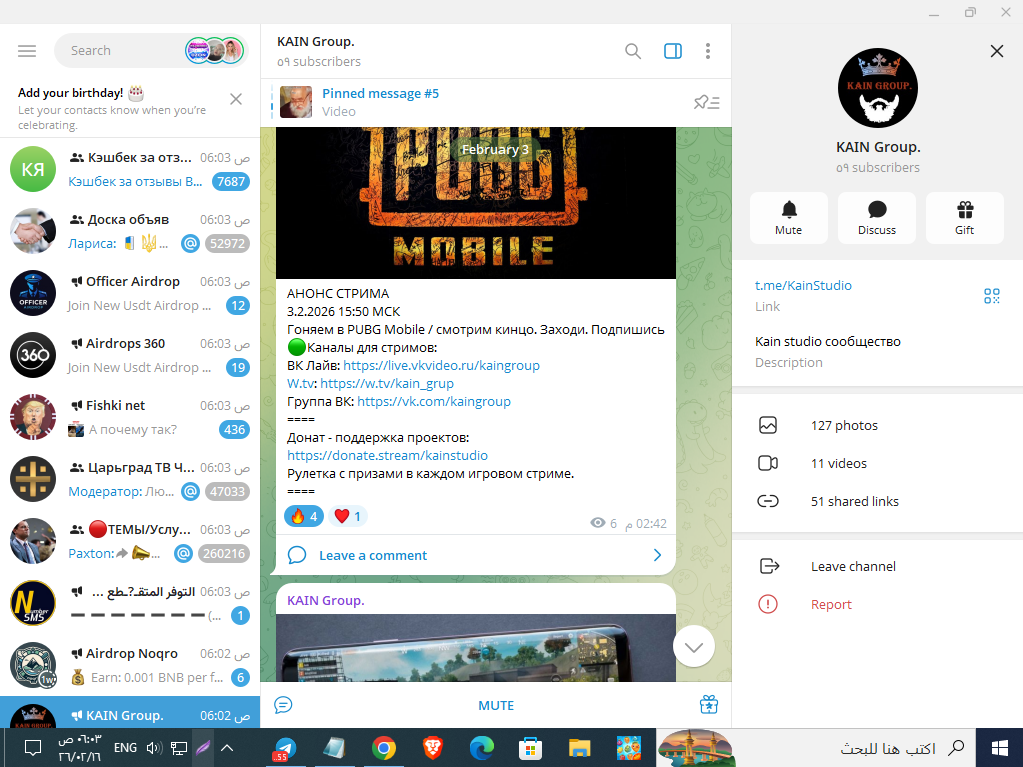This screenshot has height=767, width=1023.
Task: Click the ENG language indicator
Action: 125,747
